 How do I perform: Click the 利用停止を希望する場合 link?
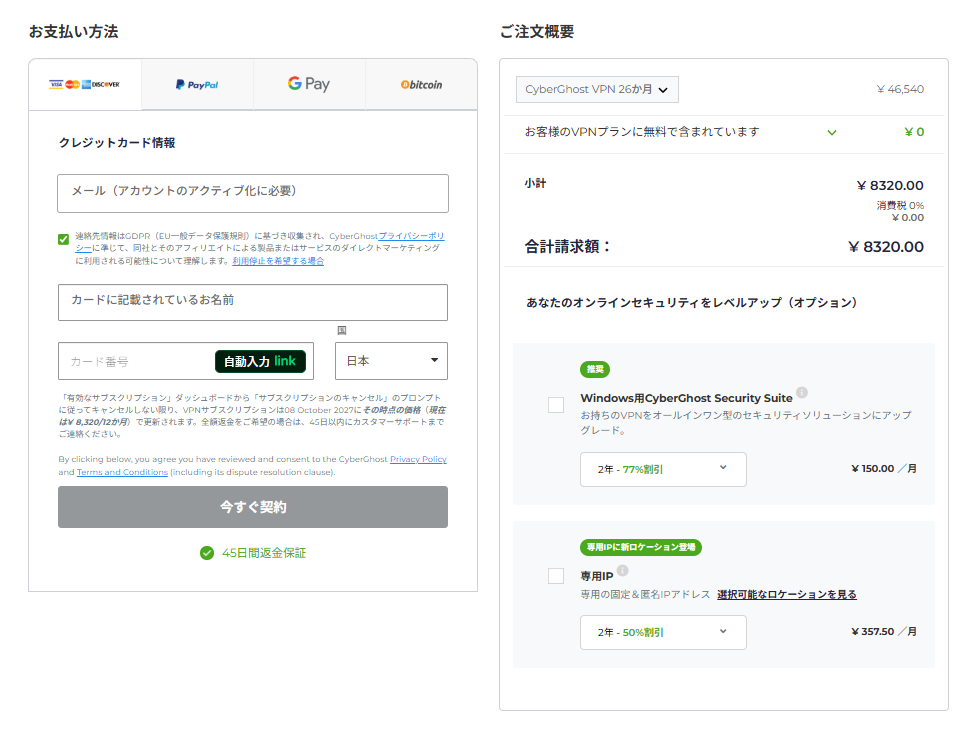coord(278,261)
